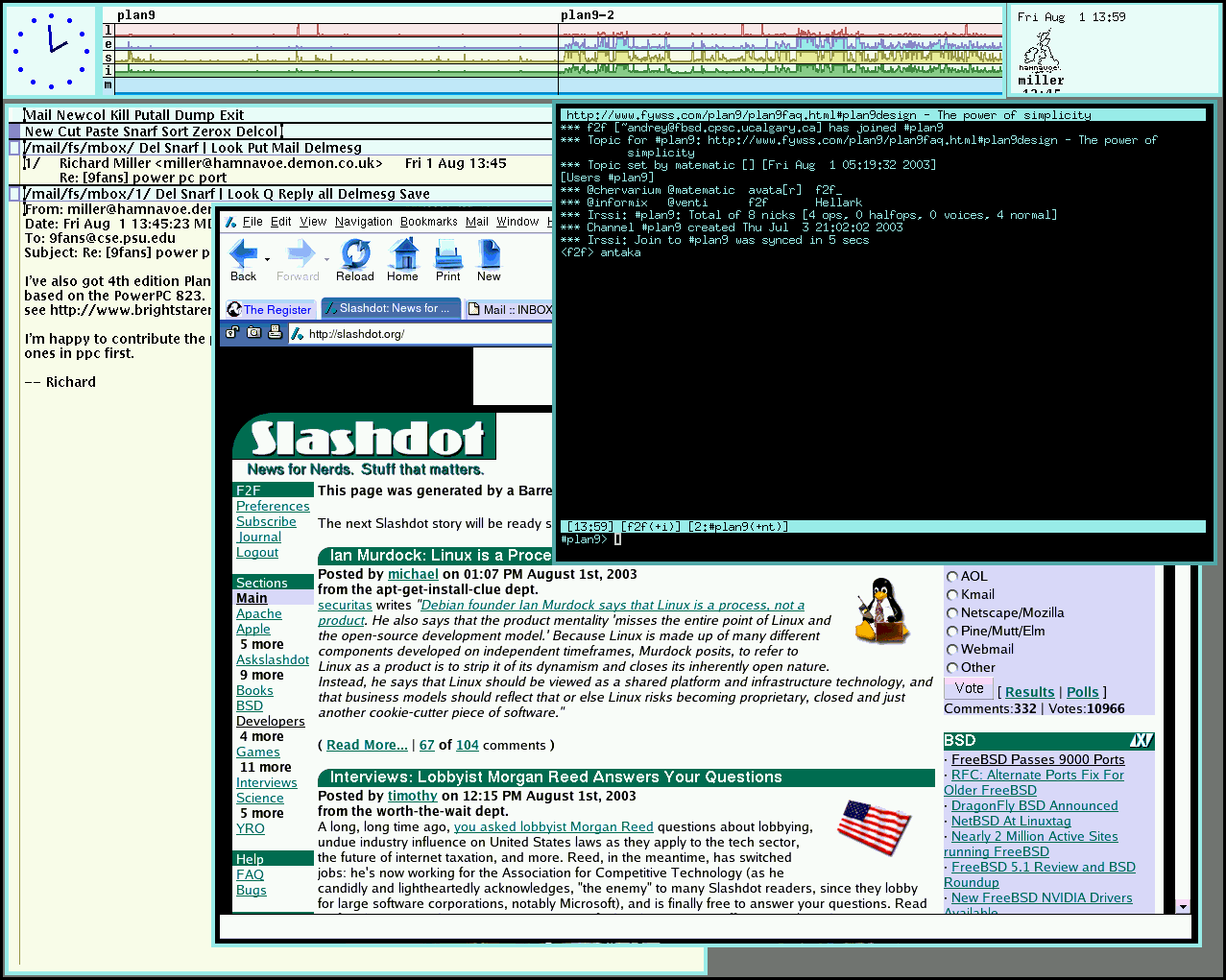
Task: Select the Other poll option
Action: 952,668
